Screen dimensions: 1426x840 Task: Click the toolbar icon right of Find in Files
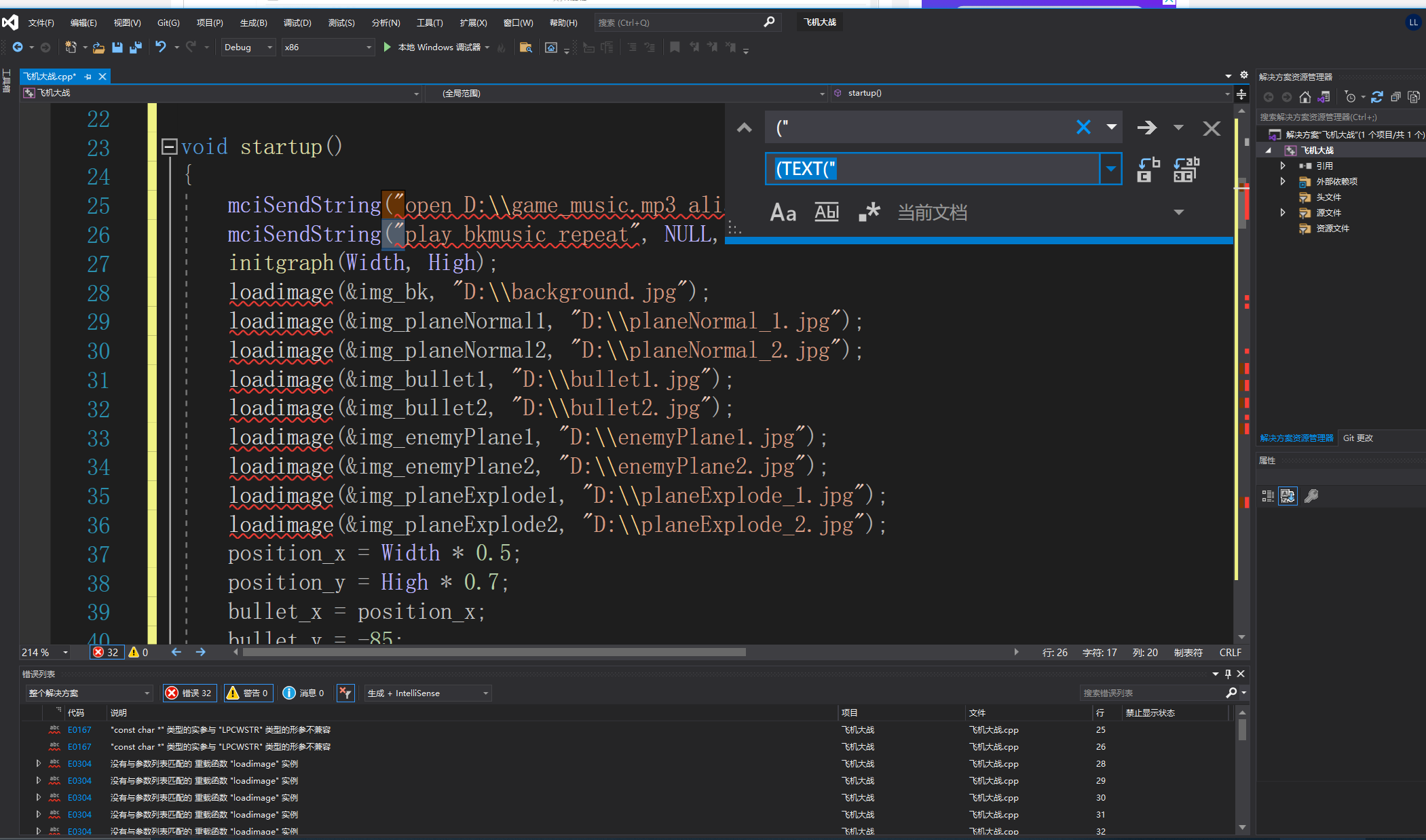[551, 47]
